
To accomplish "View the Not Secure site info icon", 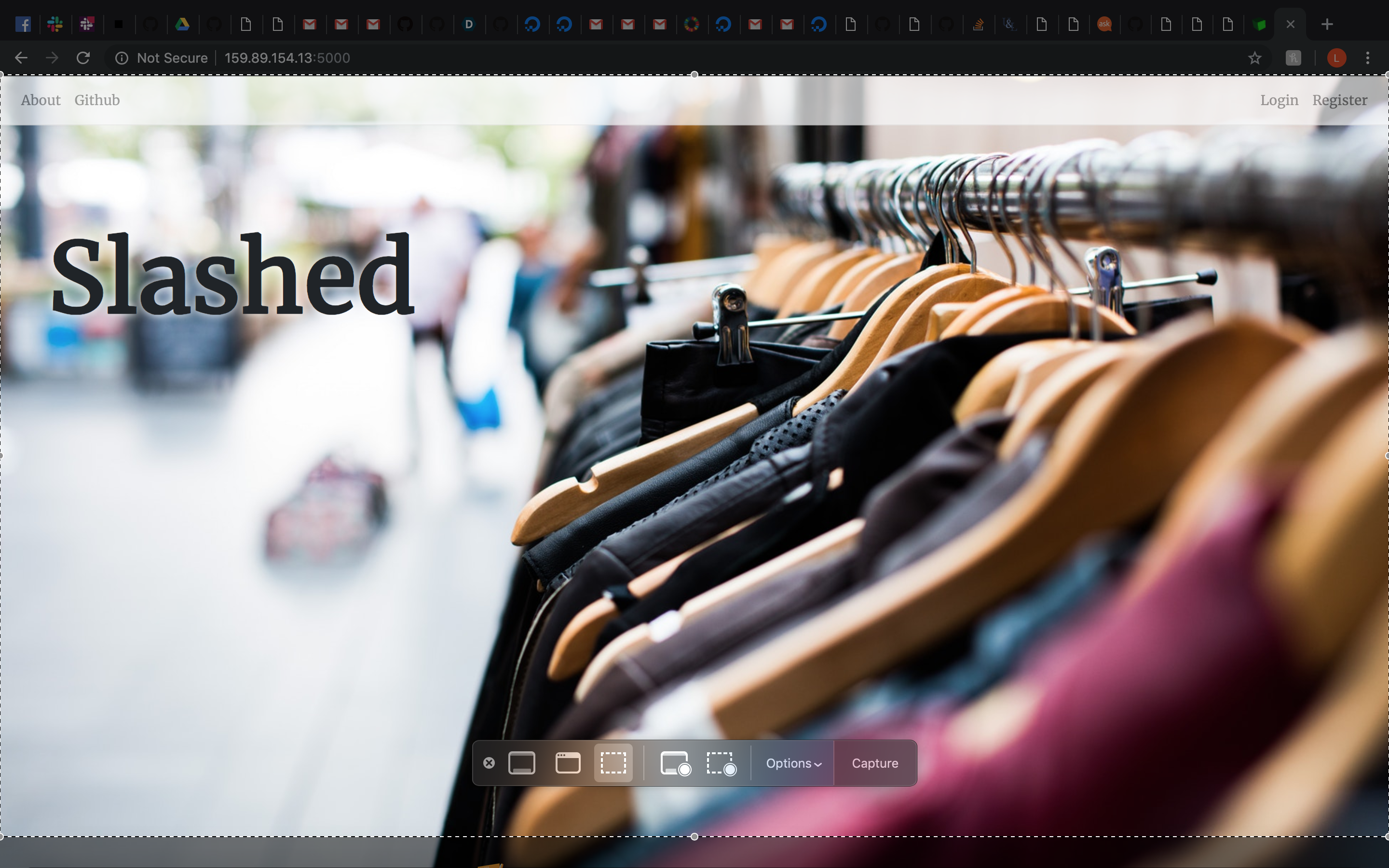I will click(x=122, y=58).
